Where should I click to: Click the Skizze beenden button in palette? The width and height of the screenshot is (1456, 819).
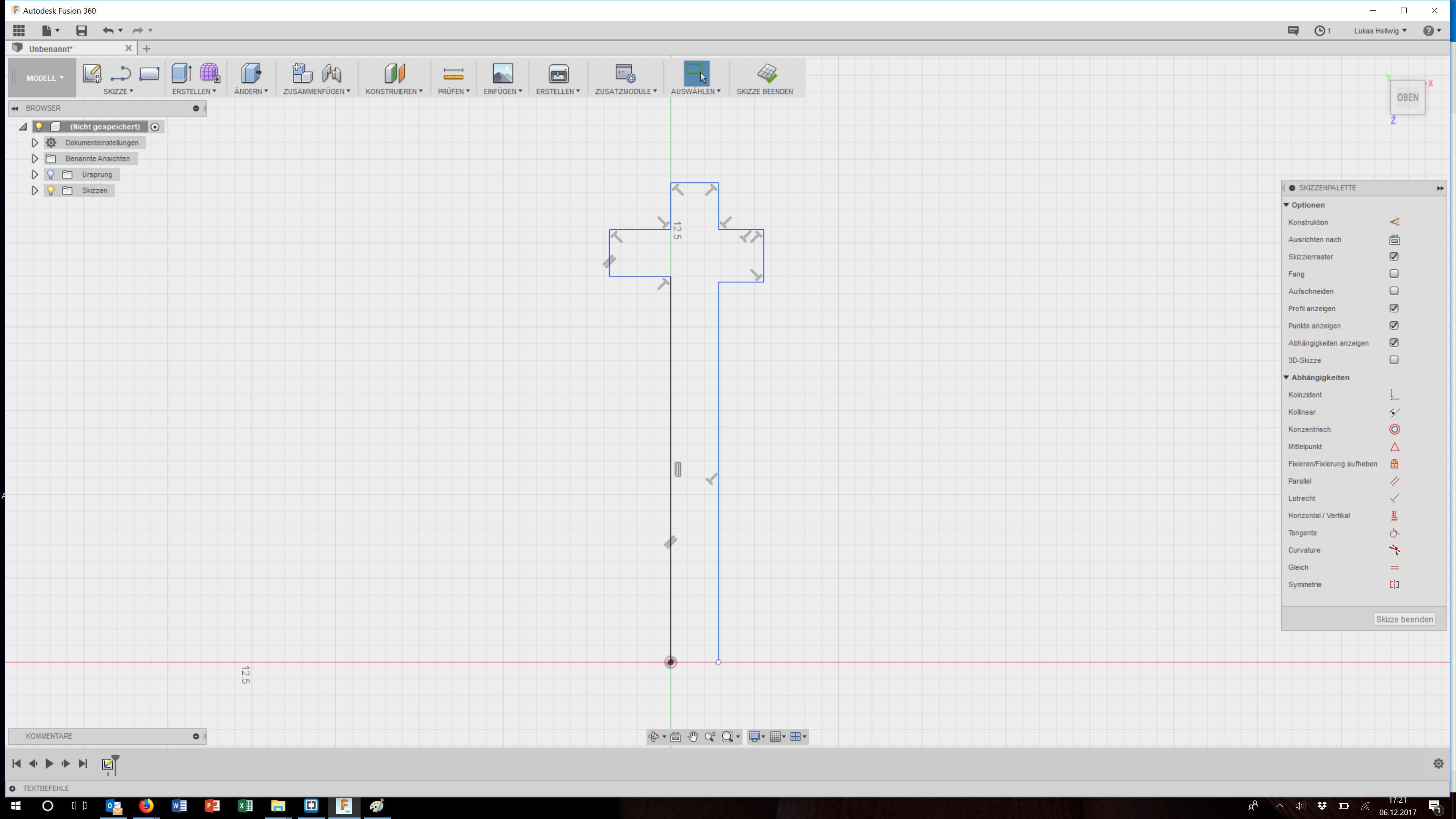(1404, 620)
